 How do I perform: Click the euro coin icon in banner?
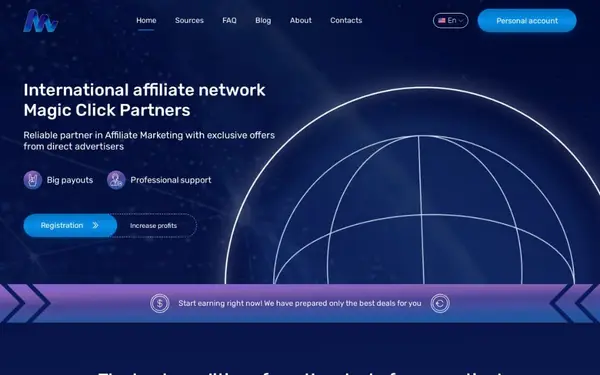[x=440, y=303]
